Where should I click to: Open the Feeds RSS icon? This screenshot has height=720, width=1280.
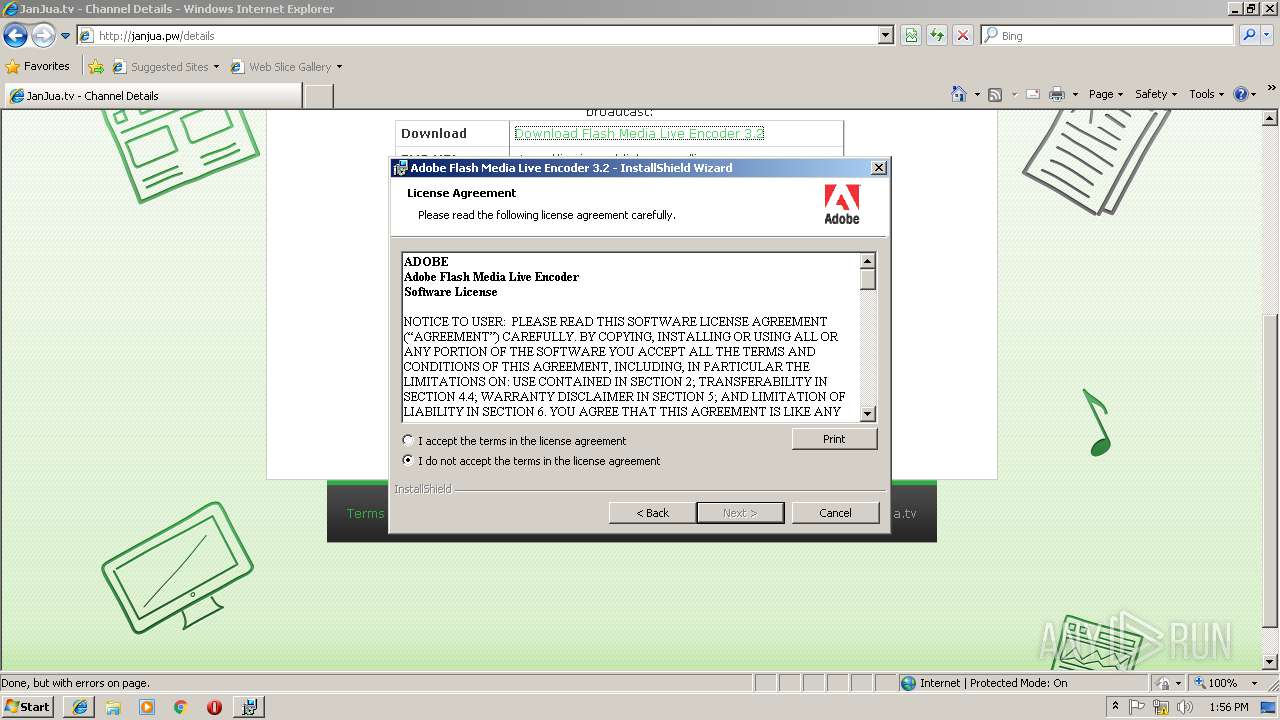point(995,94)
